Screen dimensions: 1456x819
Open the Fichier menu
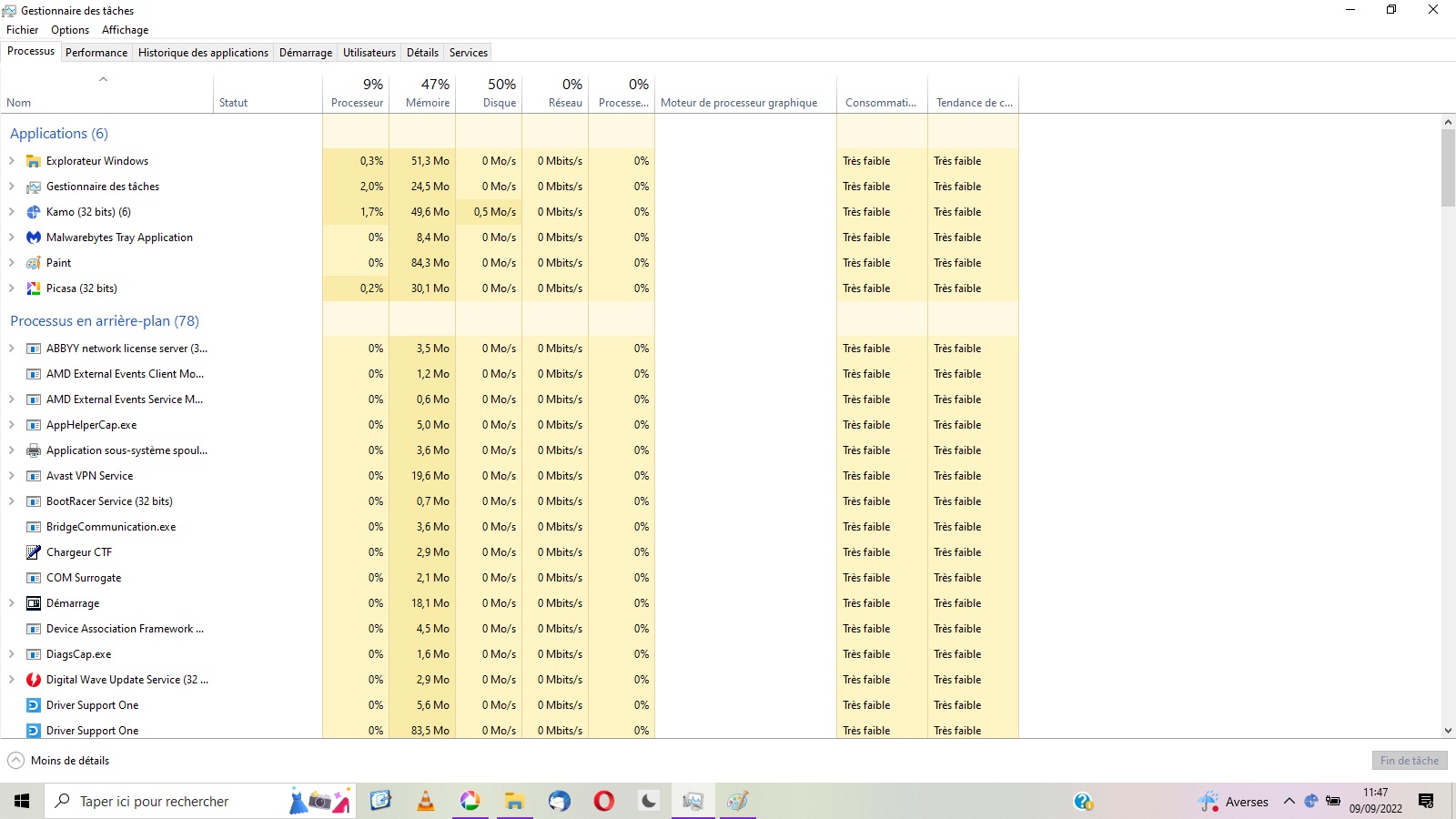[23, 30]
